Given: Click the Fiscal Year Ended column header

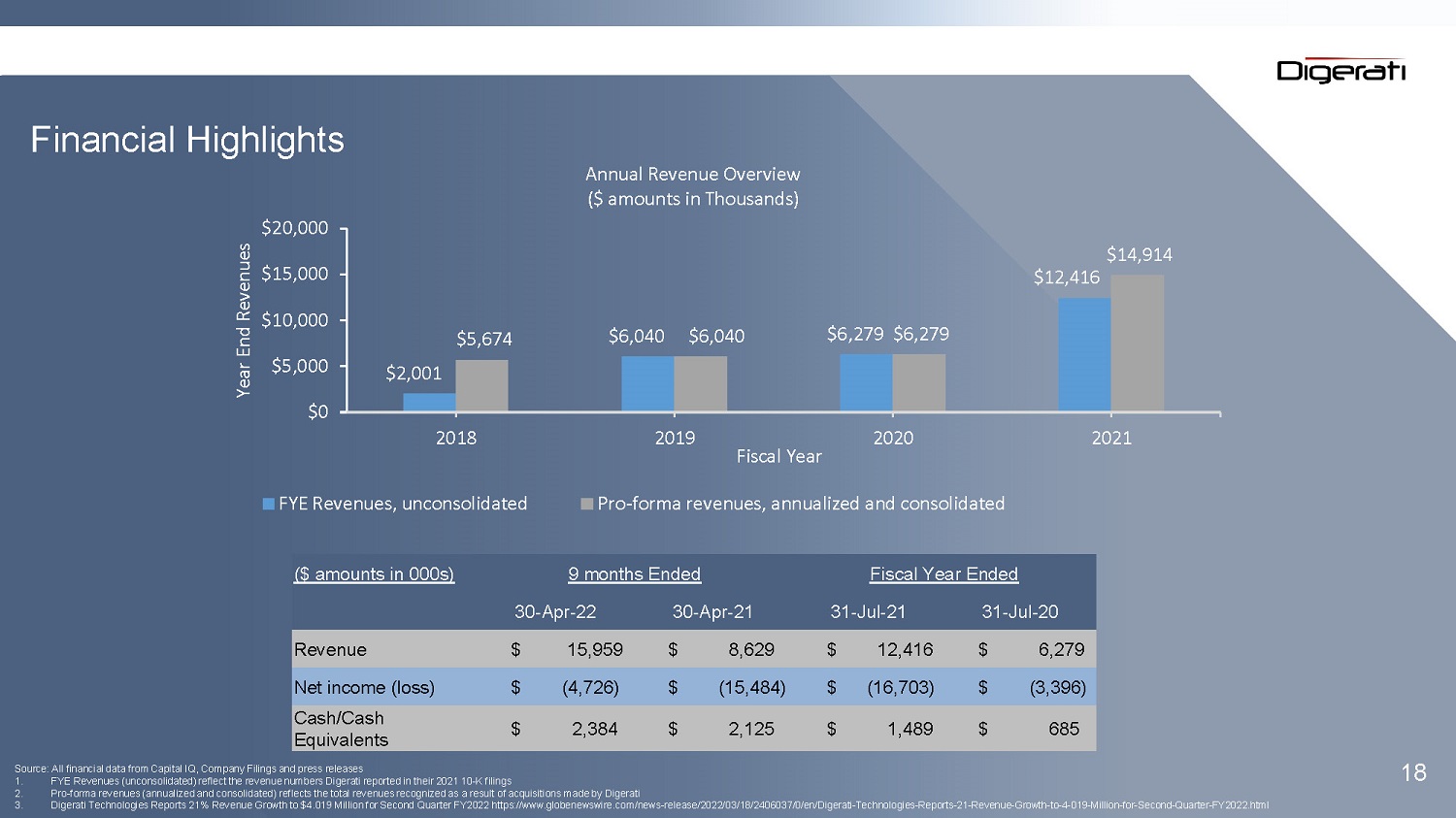Looking at the screenshot, I should click(x=943, y=574).
